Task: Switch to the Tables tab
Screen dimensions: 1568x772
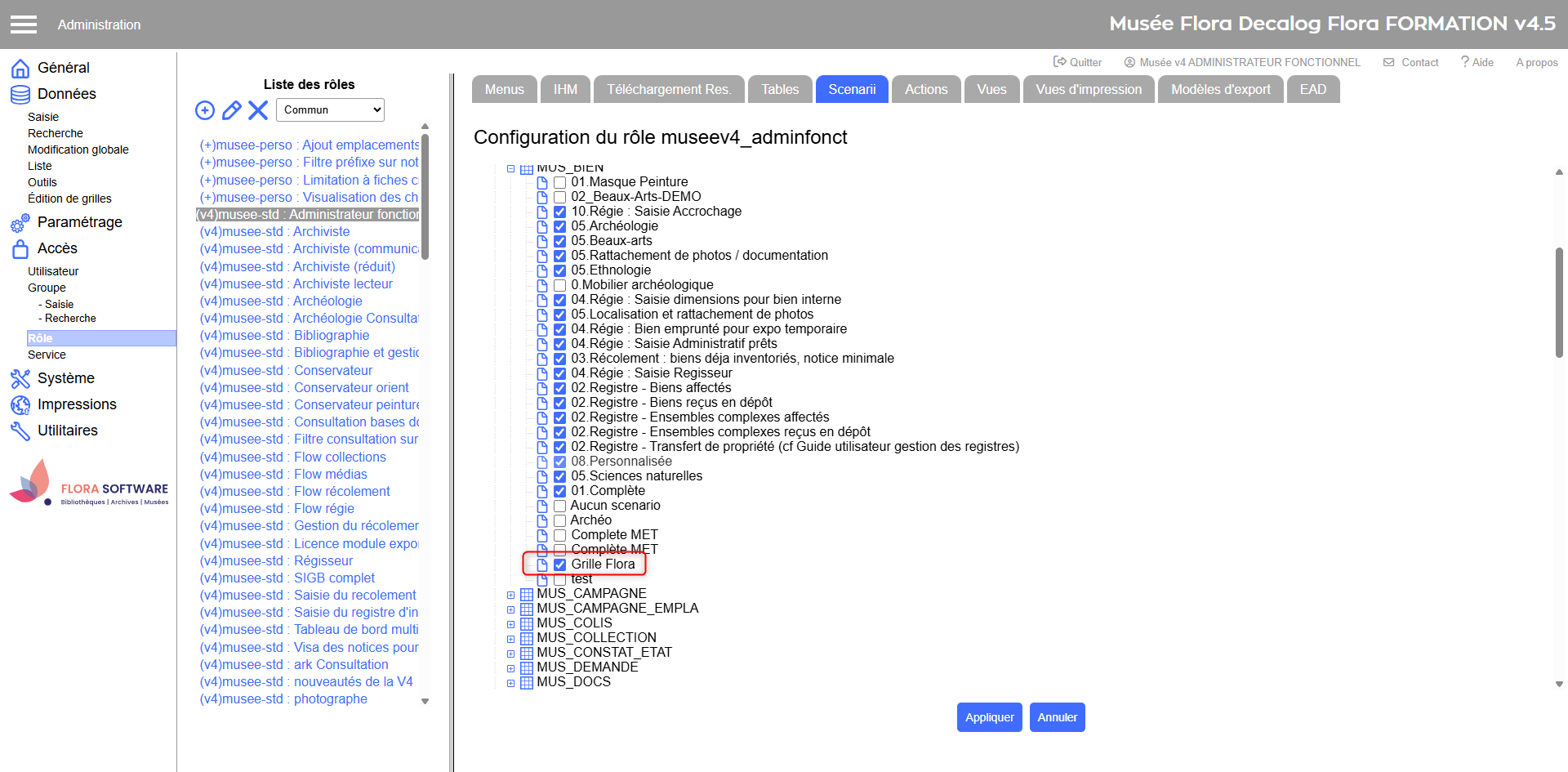Action: tap(780, 90)
